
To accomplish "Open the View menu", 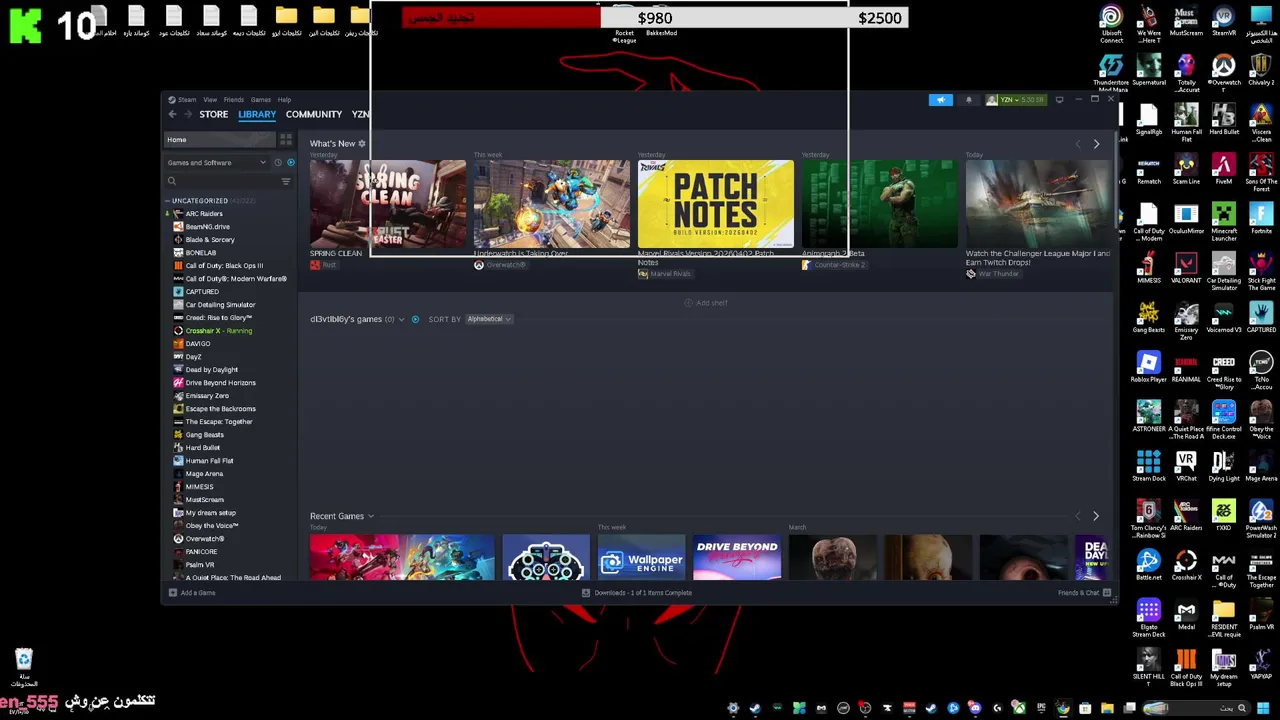I will pyautogui.click(x=210, y=100).
